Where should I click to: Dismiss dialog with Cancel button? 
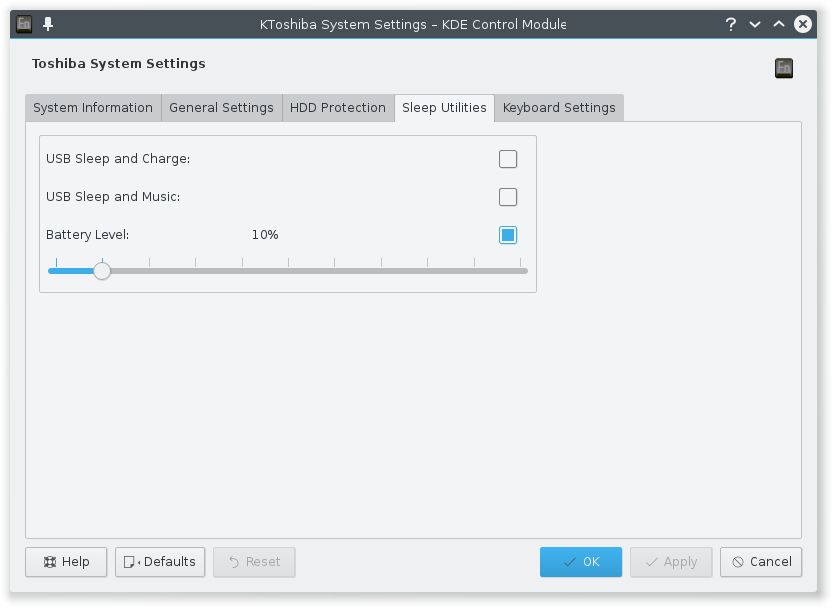click(761, 562)
